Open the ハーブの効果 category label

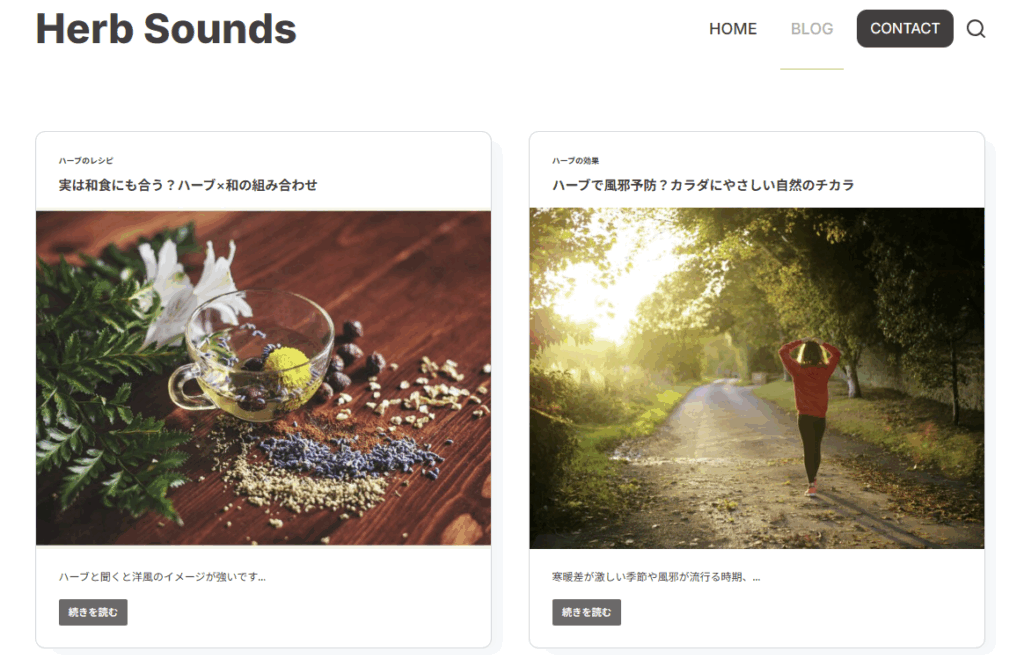coord(575,161)
